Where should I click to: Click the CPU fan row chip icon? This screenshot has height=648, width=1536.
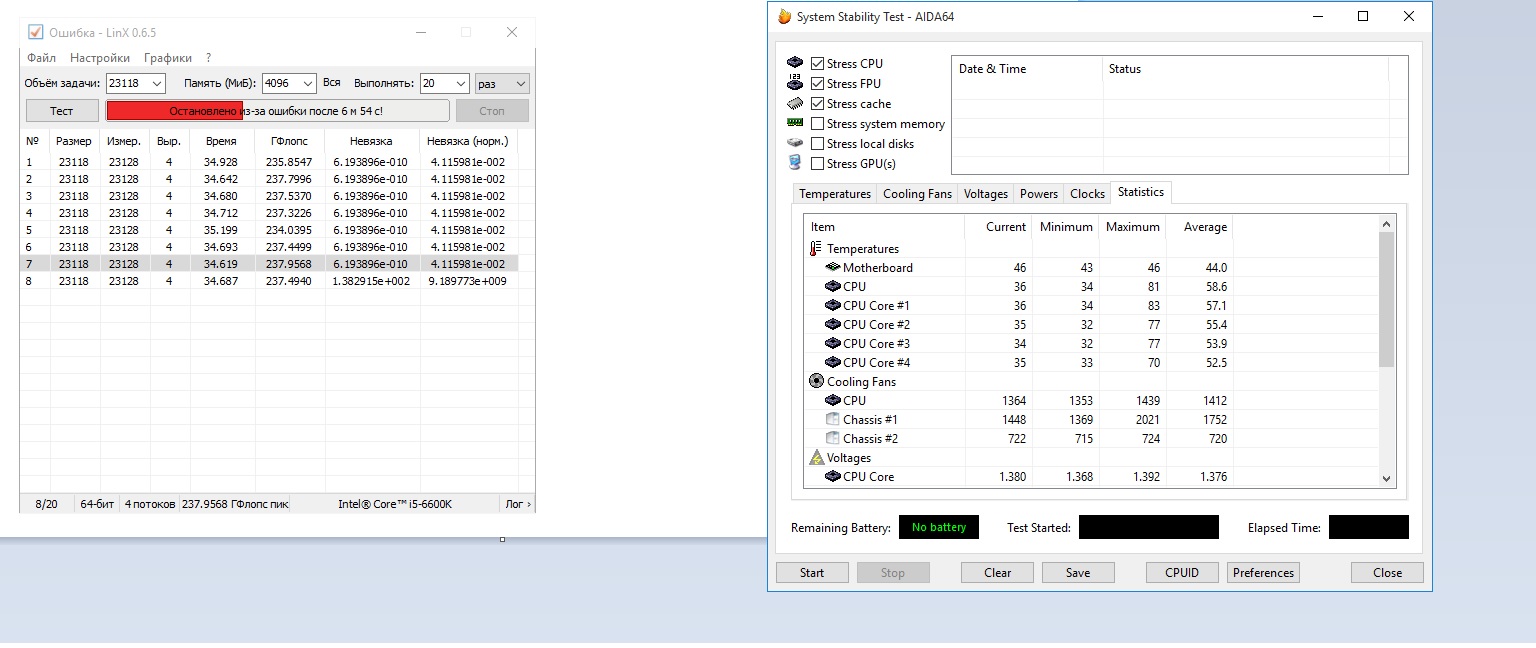coord(832,400)
